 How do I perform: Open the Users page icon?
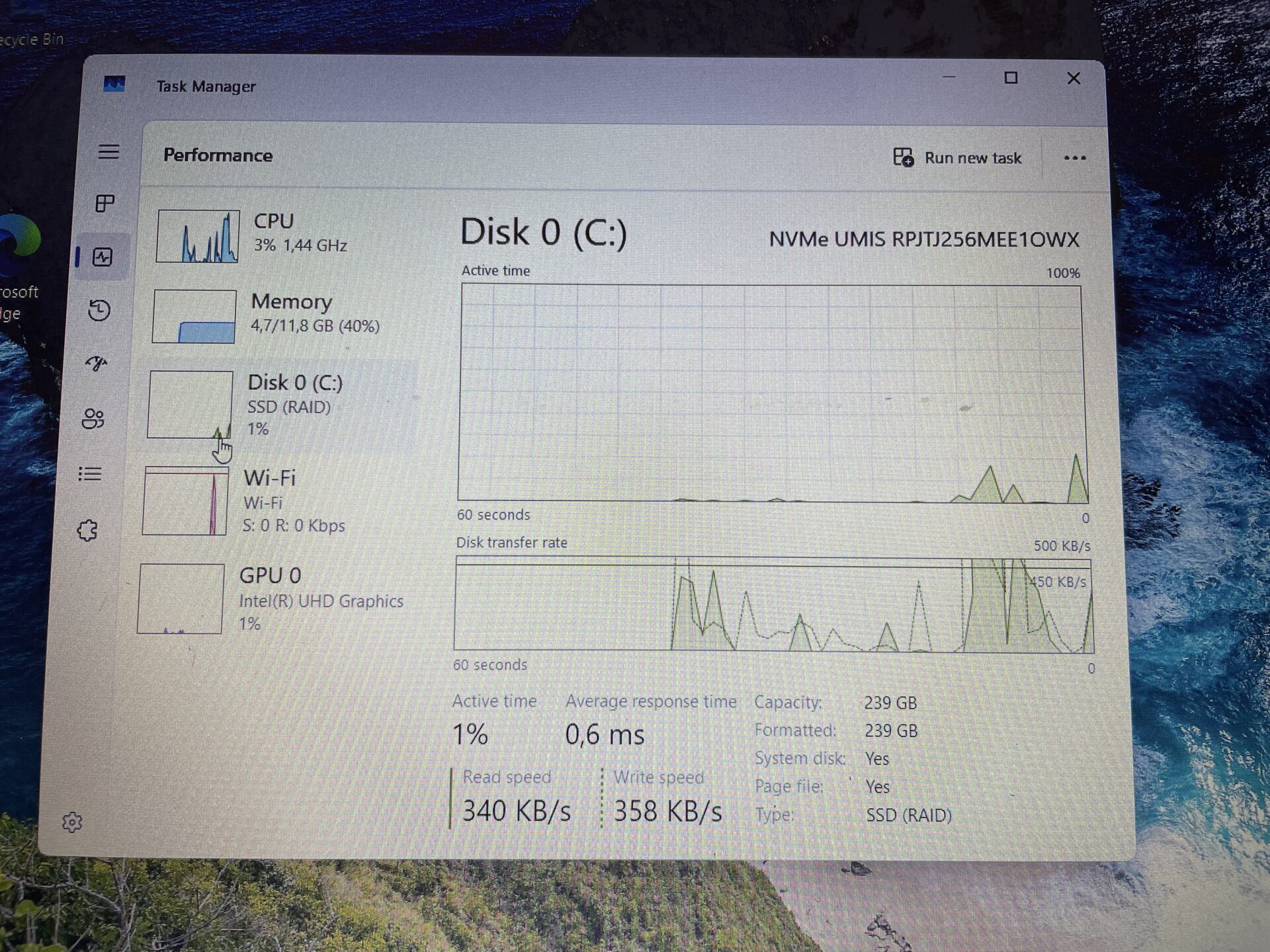pos(93,418)
